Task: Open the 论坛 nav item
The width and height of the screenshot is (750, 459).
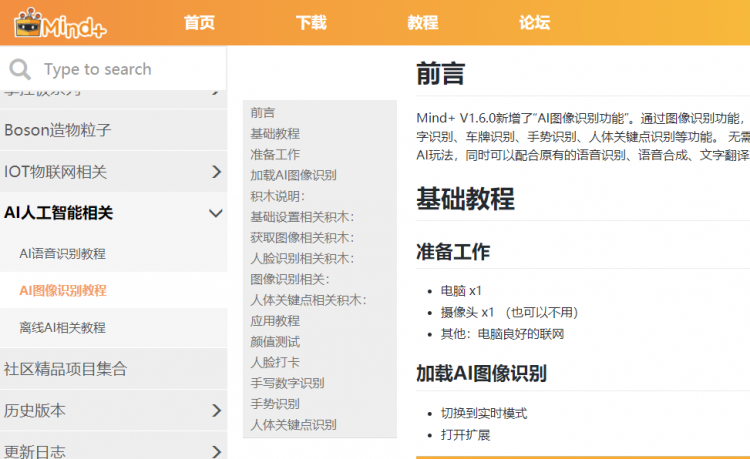Action: click(x=535, y=22)
